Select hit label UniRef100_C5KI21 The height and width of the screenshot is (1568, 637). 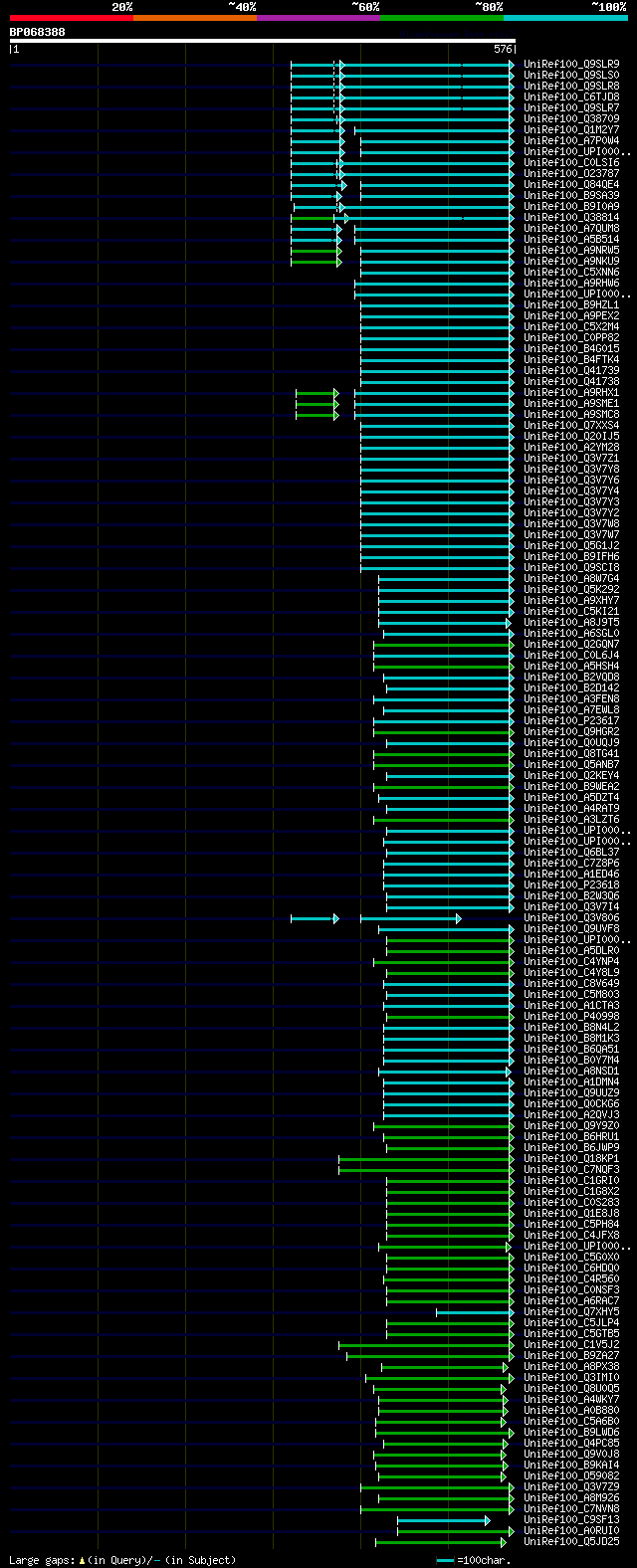571,611
